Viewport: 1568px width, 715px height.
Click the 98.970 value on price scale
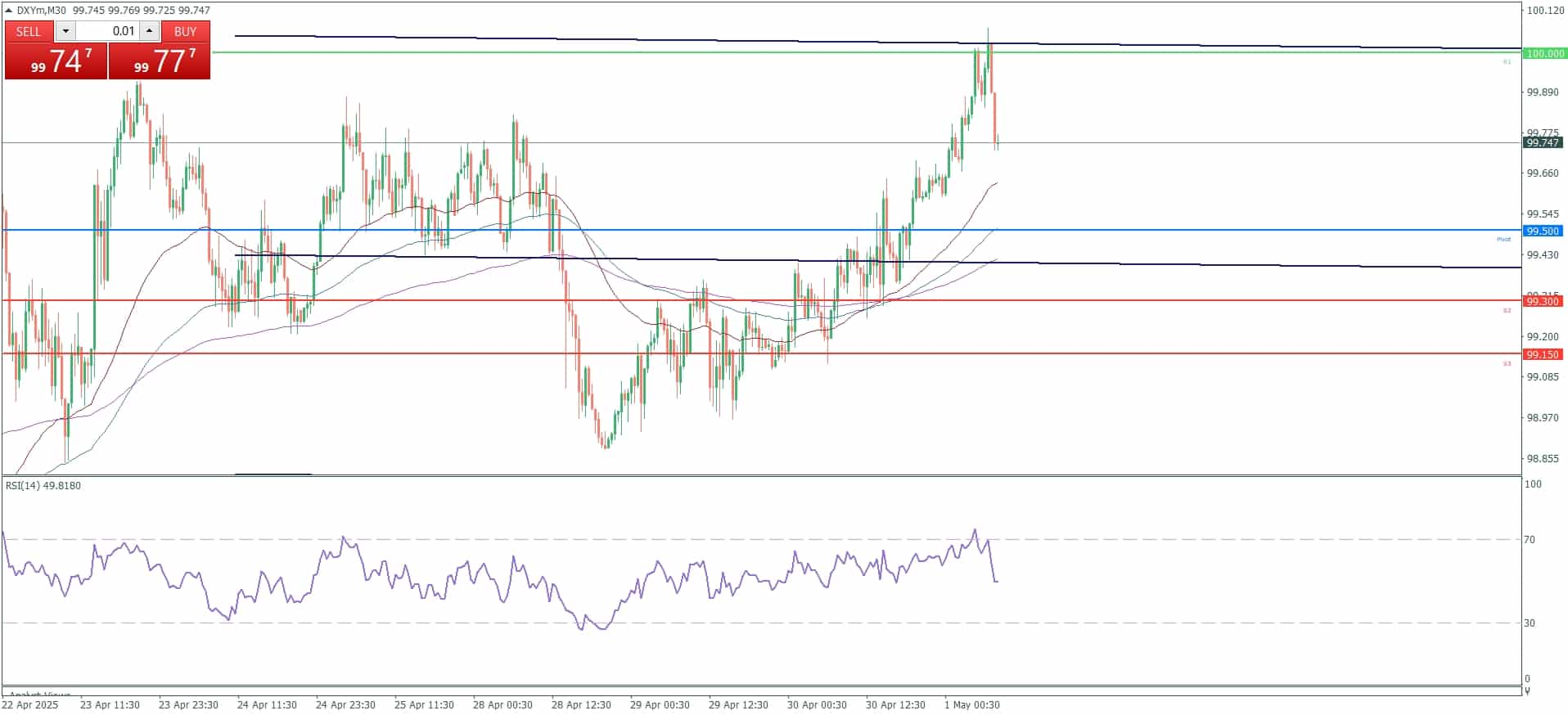pyautogui.click(x=1543, y=418)
